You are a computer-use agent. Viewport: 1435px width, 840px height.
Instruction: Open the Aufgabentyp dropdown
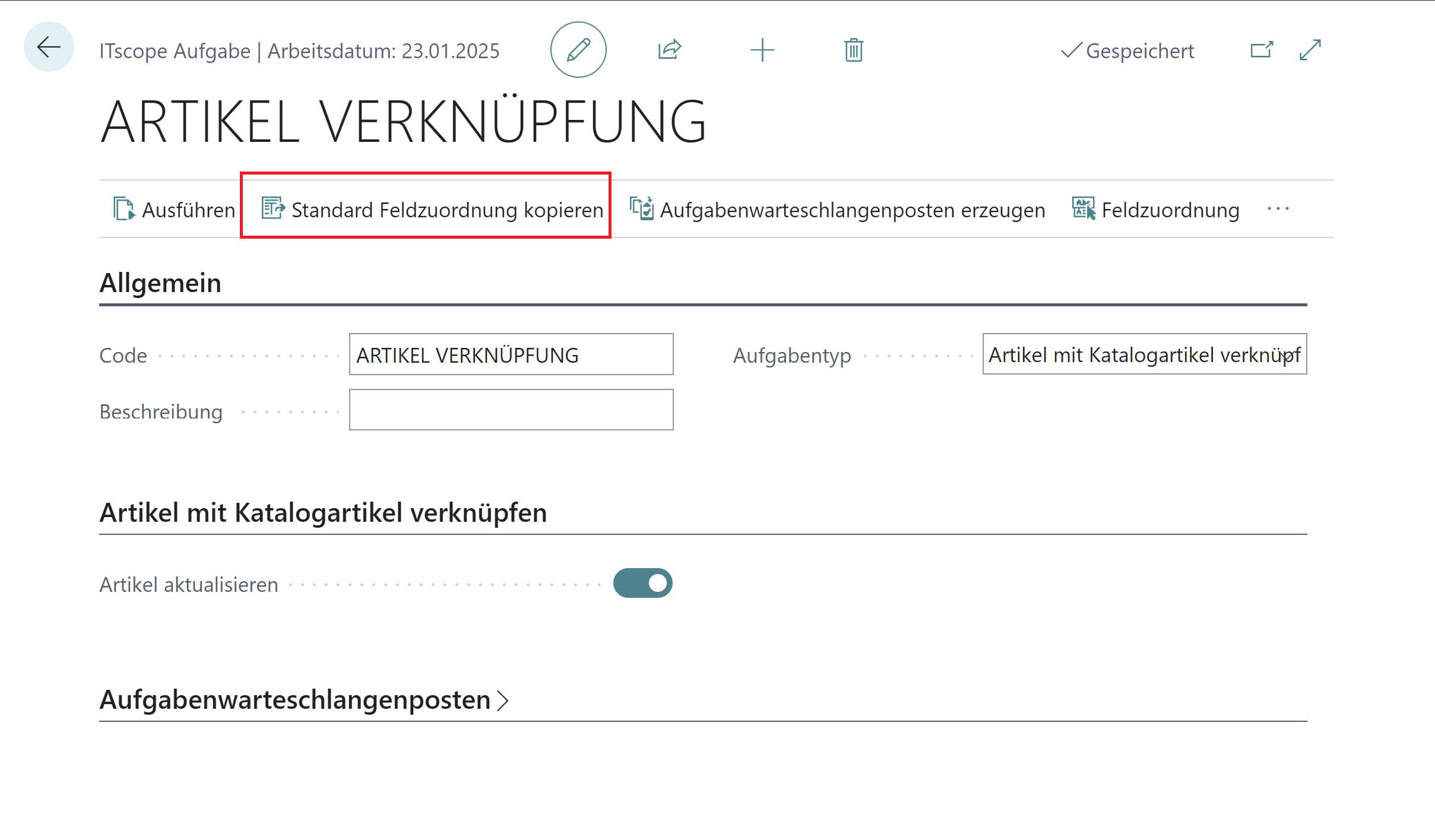point(1288,354)
